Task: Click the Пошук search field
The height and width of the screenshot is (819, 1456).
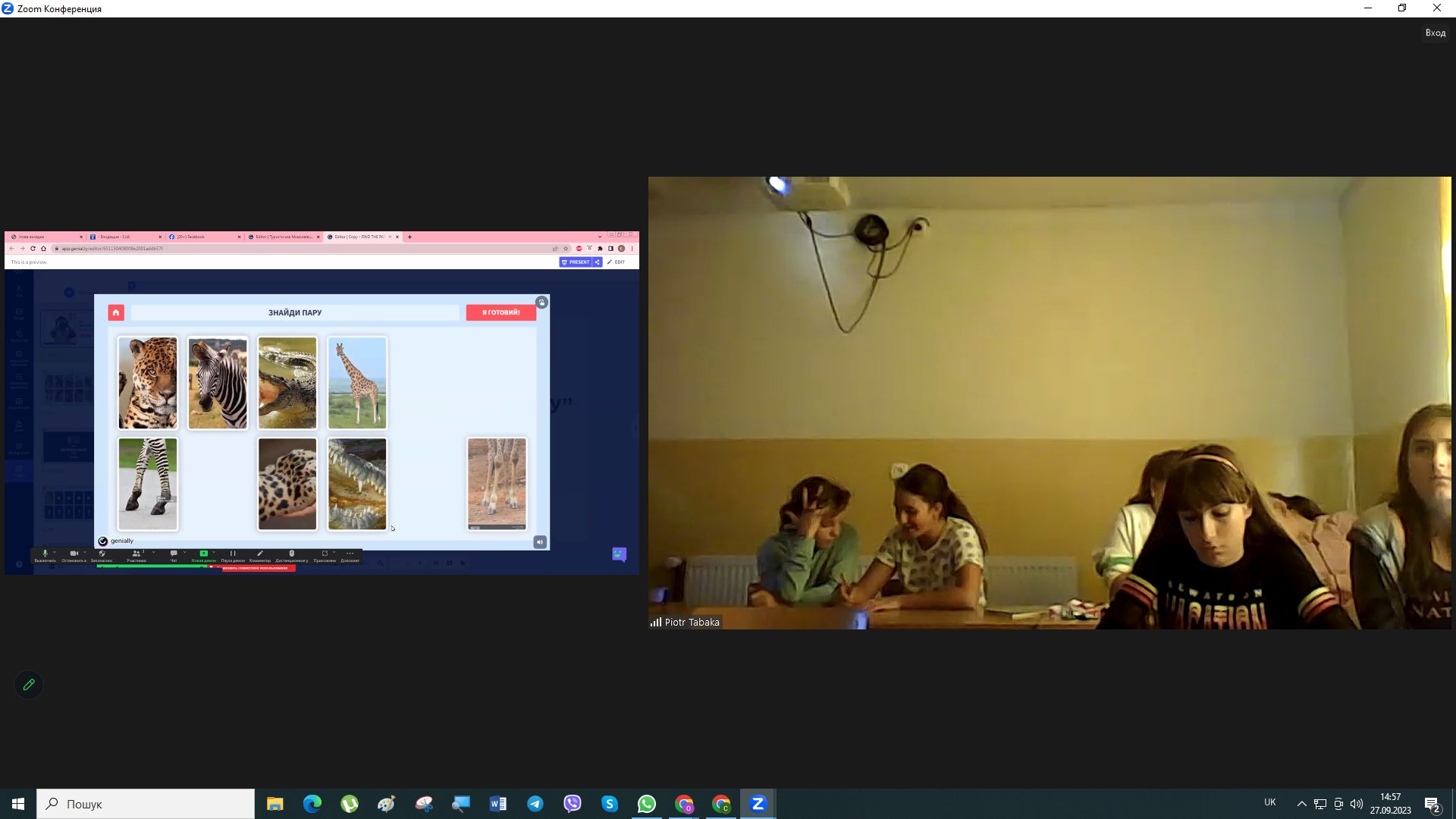Action: click(x=146, y=804)
